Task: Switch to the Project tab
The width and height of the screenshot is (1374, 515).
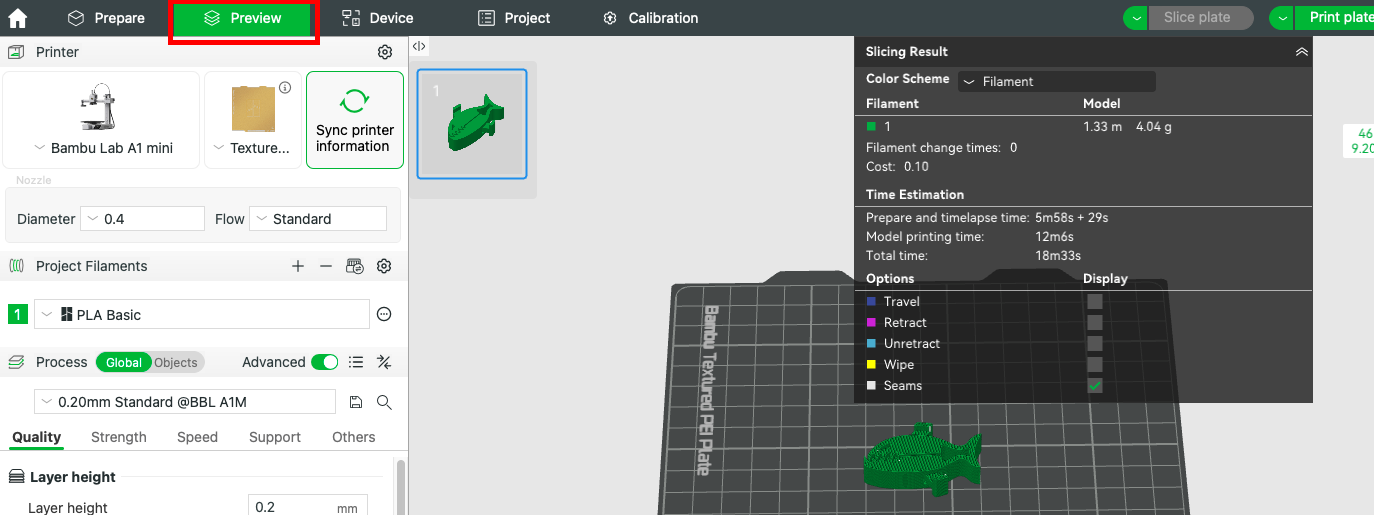Action: (x=514, y=18)
